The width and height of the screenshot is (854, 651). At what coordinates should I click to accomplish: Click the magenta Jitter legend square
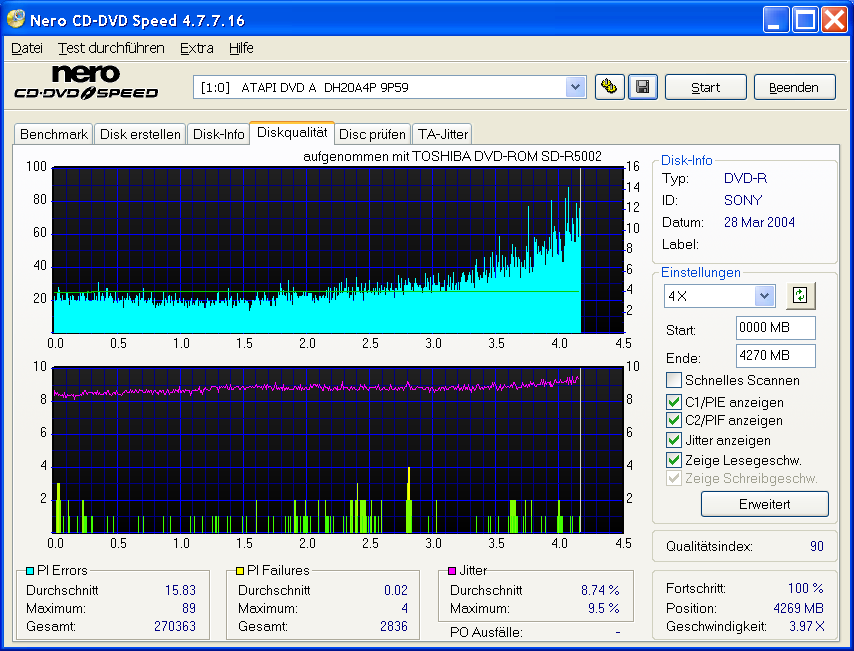point(453,570)
